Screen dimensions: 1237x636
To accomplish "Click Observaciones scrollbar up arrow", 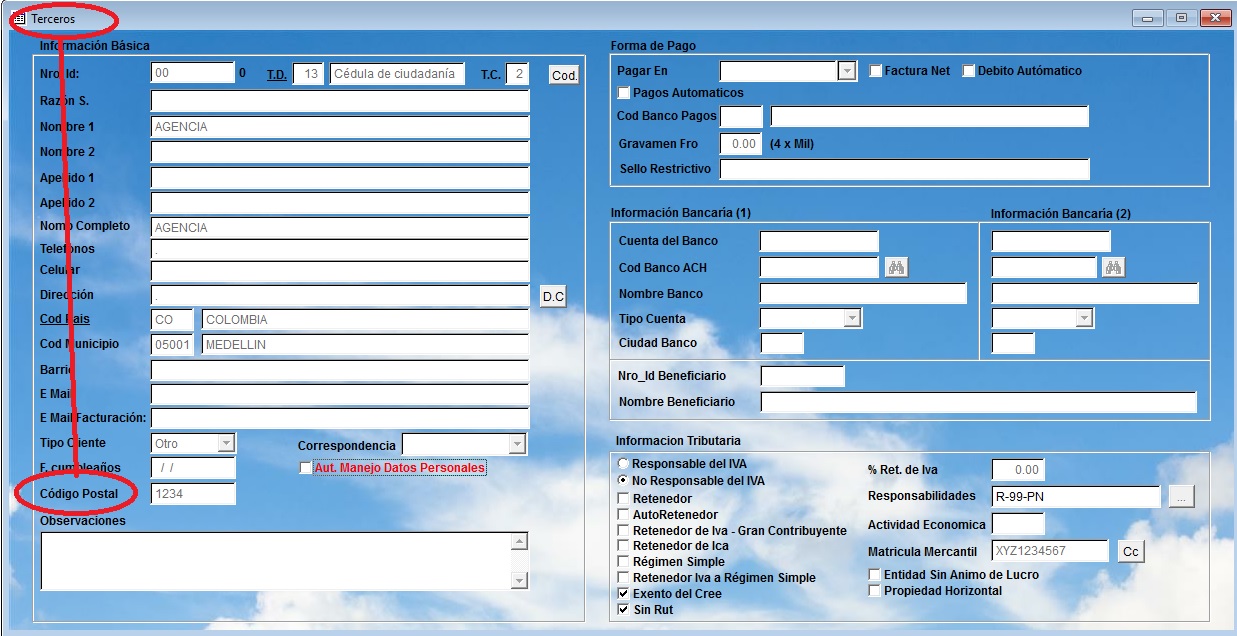I will click(x=519, y=542).
